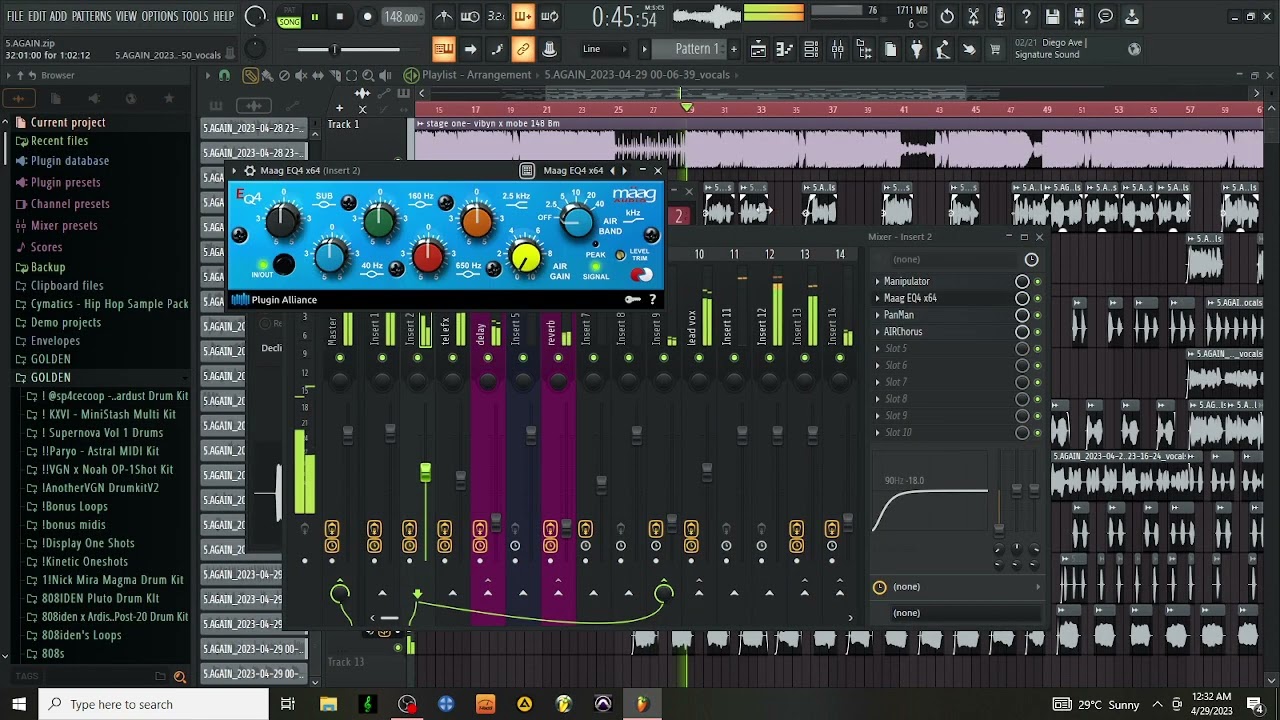Screen dimensions: 1280x720
Task: Open the Plugin database folder
Action: click(69, 160)
